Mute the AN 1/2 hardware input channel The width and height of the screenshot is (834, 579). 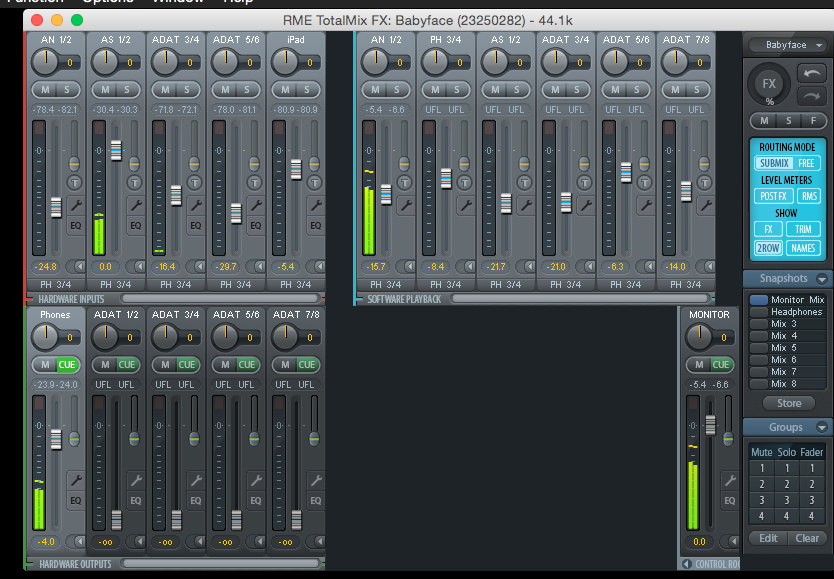click(x=44, y=91)
